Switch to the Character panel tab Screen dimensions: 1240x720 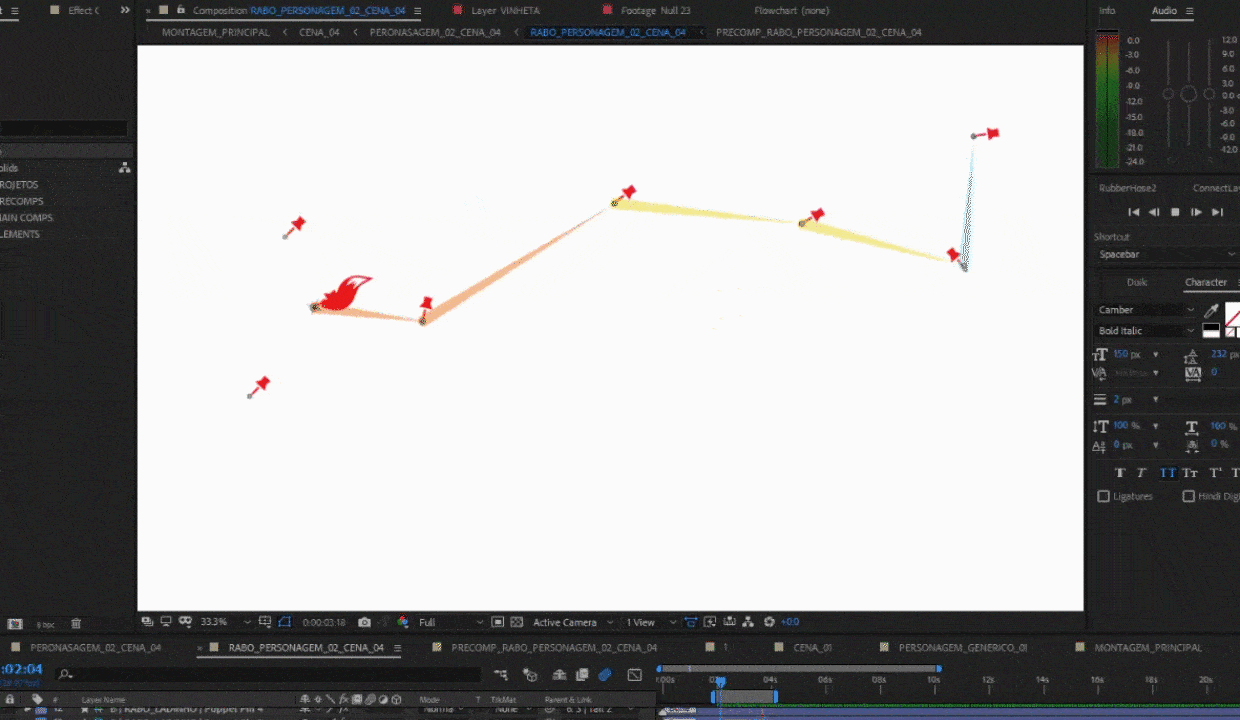(1205, 283)
